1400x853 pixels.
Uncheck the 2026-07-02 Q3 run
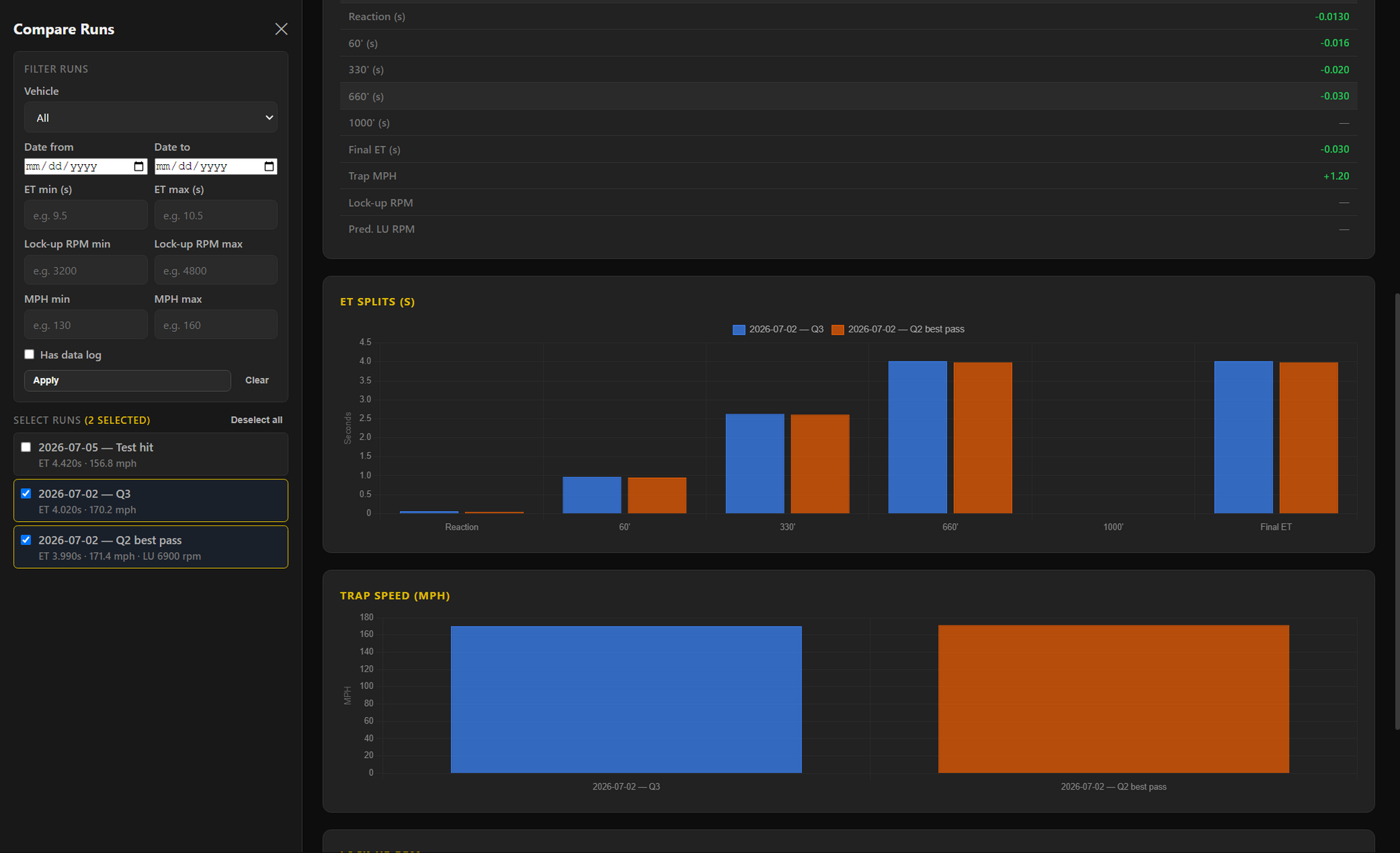(26, 493)
